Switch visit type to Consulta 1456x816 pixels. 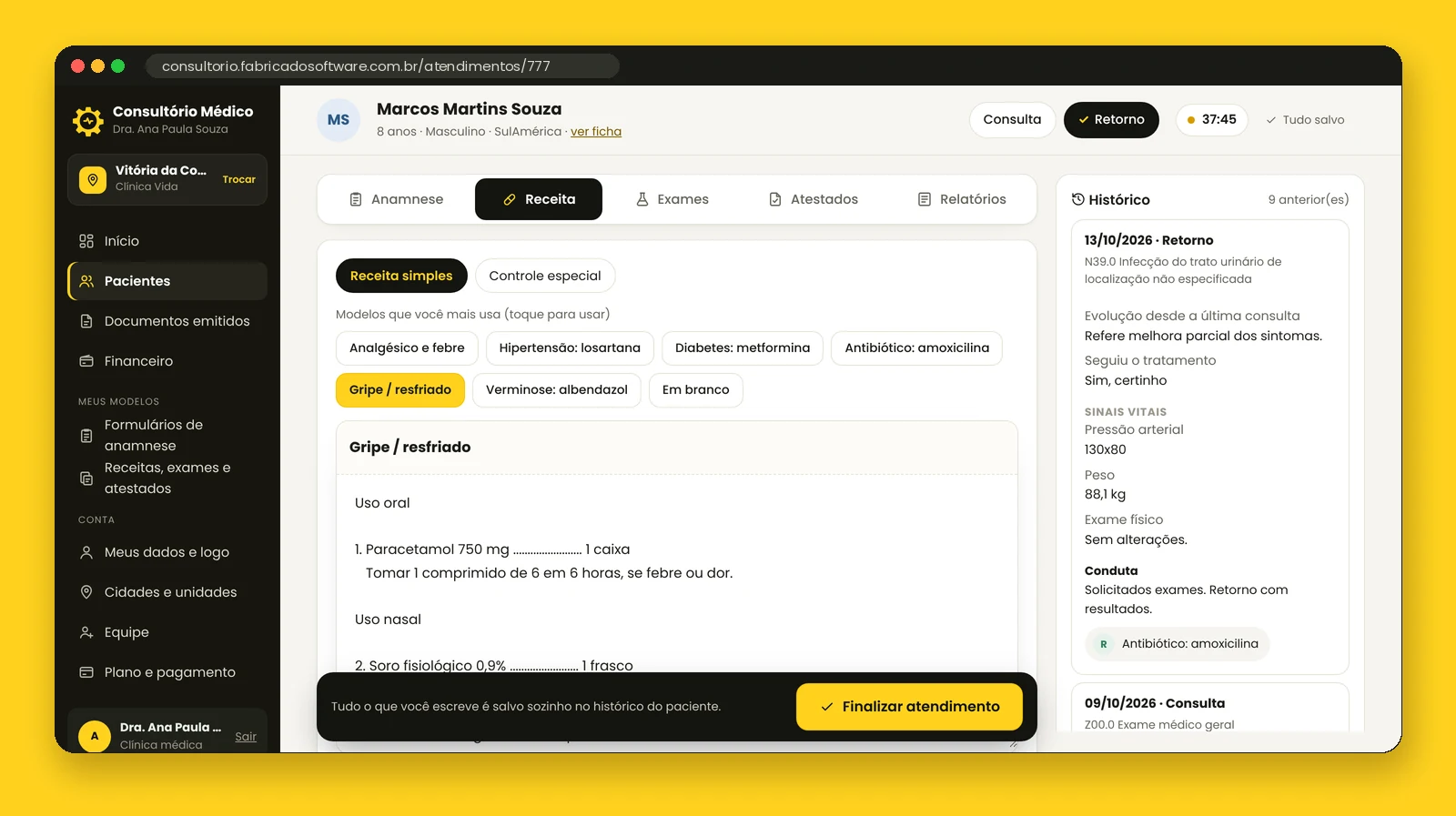[1012, 119]
